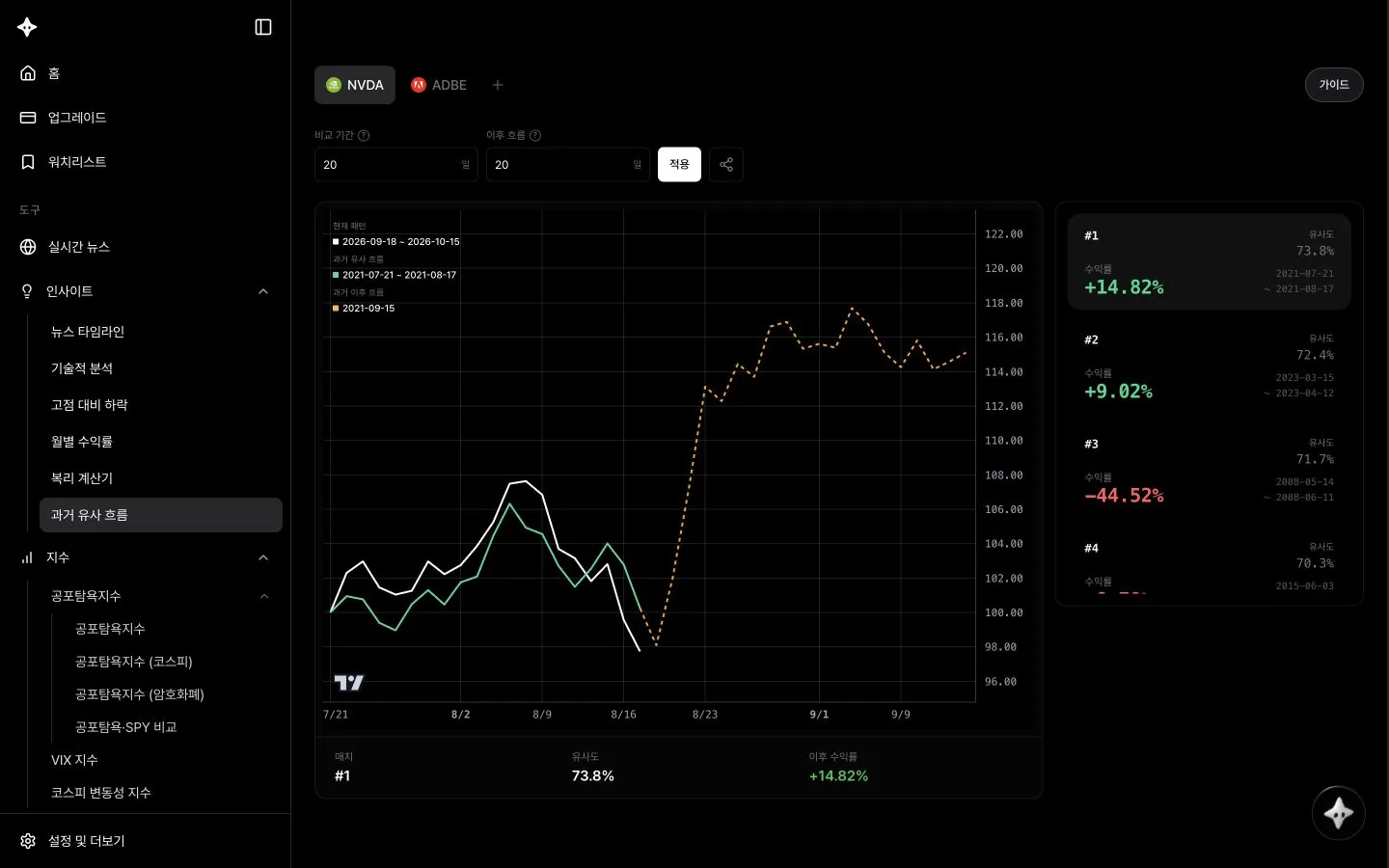Select 과거 유사 흐름 menu item
The height and width of the screenshot is (868, 1389).
(x=161, y=515)
